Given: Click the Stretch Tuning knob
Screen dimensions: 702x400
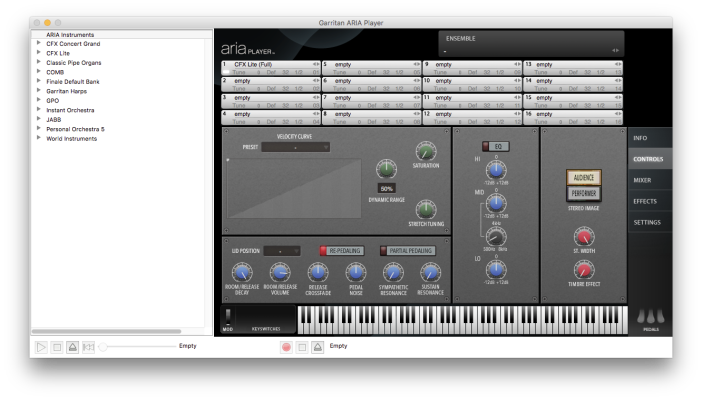Looking at the screenshot, I should (426, 209).
